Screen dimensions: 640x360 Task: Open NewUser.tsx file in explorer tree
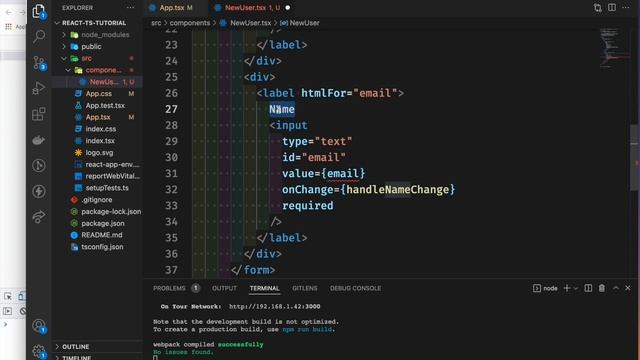pyautogui.click(x=97, y=82)
